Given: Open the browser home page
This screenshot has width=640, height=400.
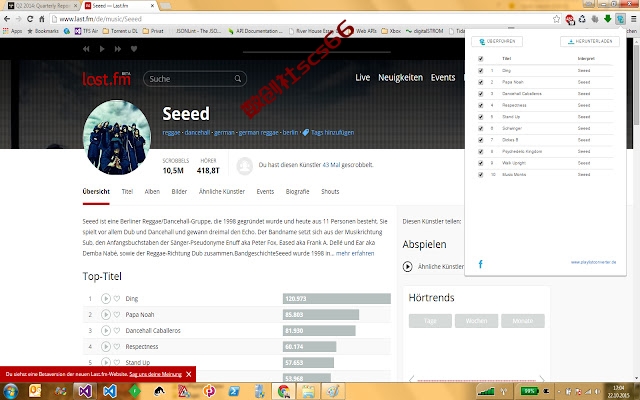Looking at the screenshot, I should tap(42, 19).
